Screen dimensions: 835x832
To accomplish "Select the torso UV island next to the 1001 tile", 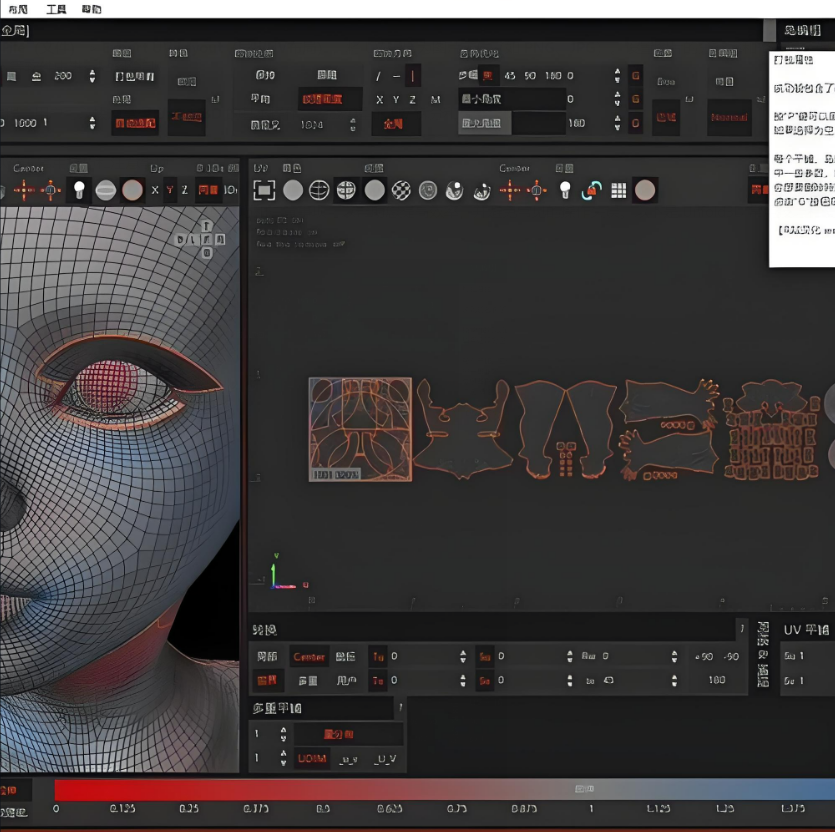I will tap(462, 429).
